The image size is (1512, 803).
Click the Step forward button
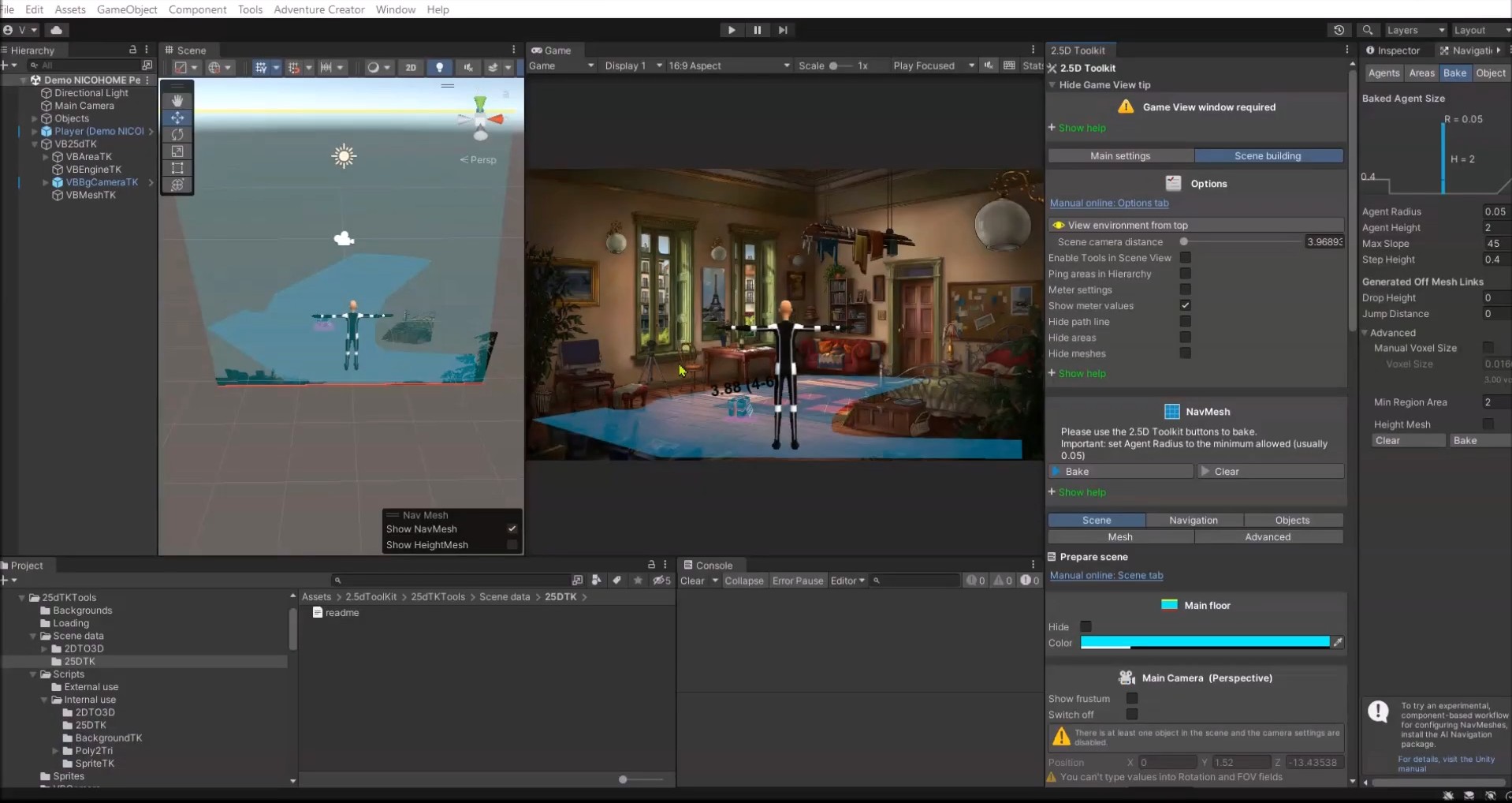coord(783,30)
